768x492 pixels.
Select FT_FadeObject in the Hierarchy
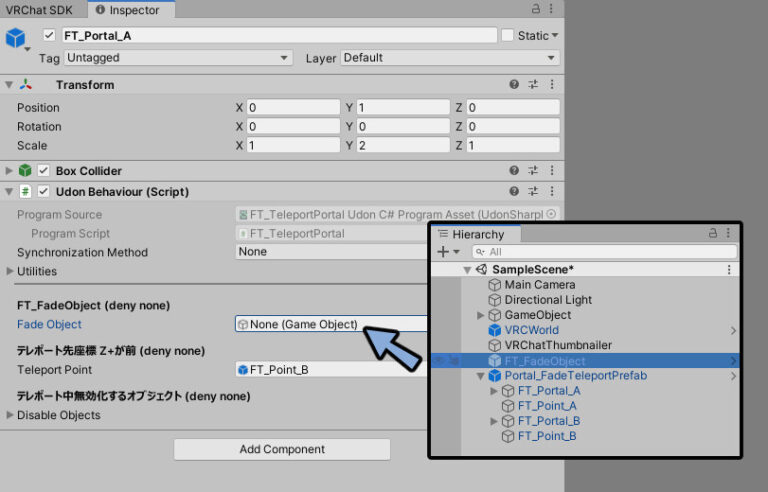(x=546, y=361)
